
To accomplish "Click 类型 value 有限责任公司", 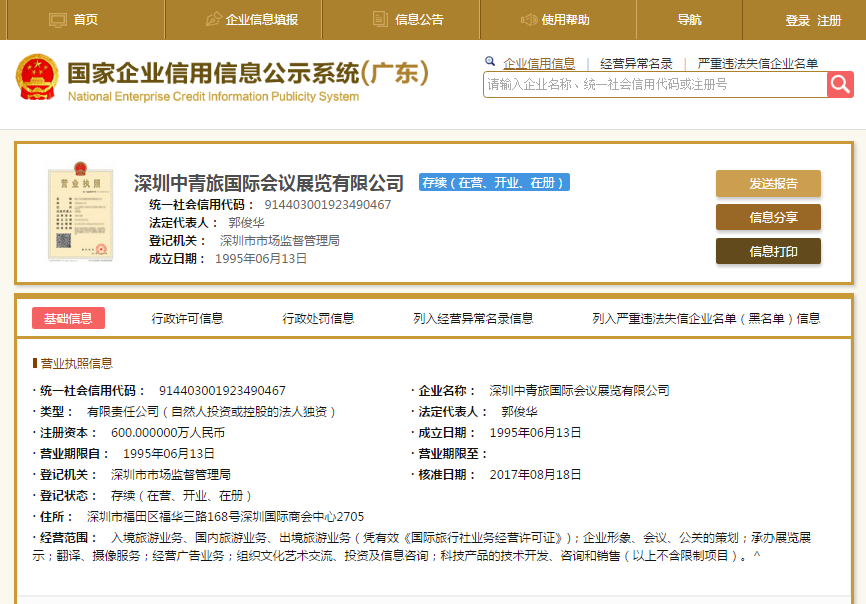I will coord(211,412).
